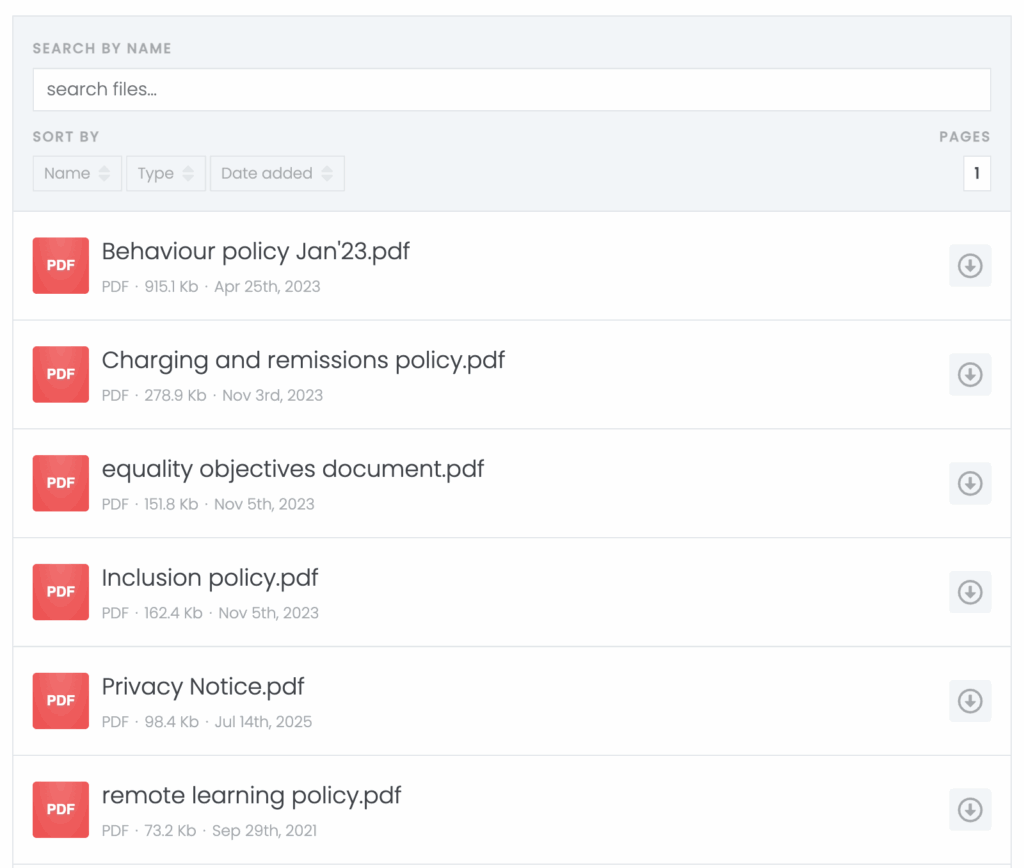This screenshot has width=1024, height=868.
Task: Click download icon for remote learning policy
Action: point(969,810)
